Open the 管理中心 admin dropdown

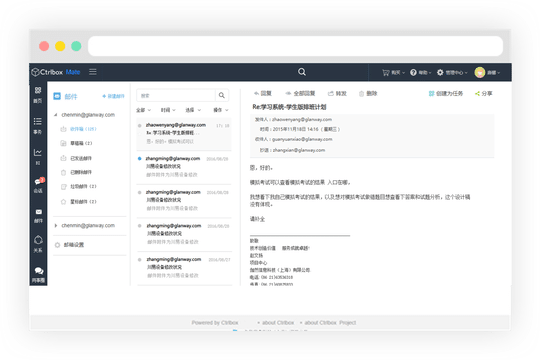[x=457, y=73]
